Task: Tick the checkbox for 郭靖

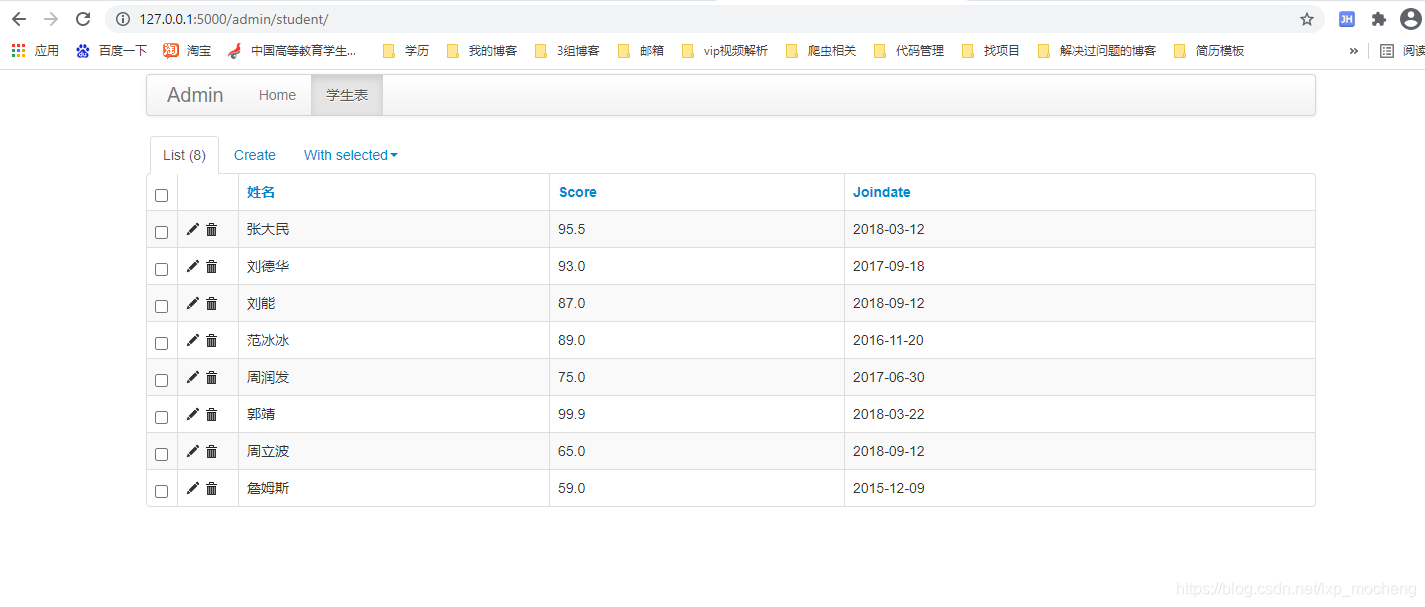Action: 161,417
